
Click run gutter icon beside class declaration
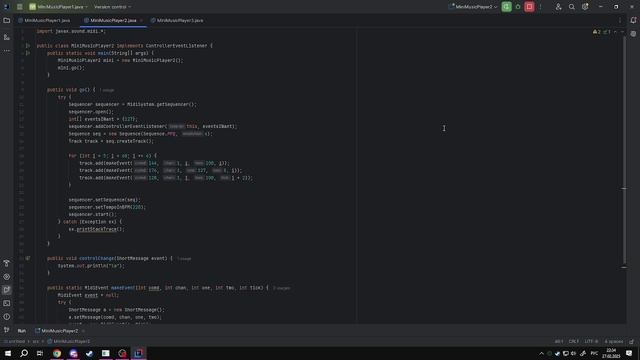click(28, 46)
